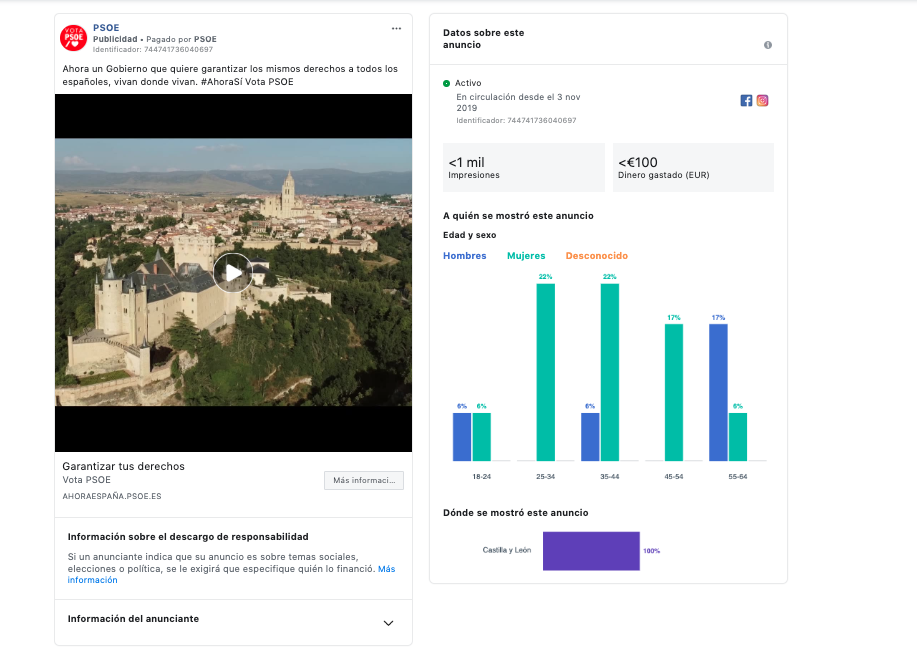Screen dimensions: 917x654
Task: Click the blue Hombres bar for 35-44
Action: click(x=590, y=437)
